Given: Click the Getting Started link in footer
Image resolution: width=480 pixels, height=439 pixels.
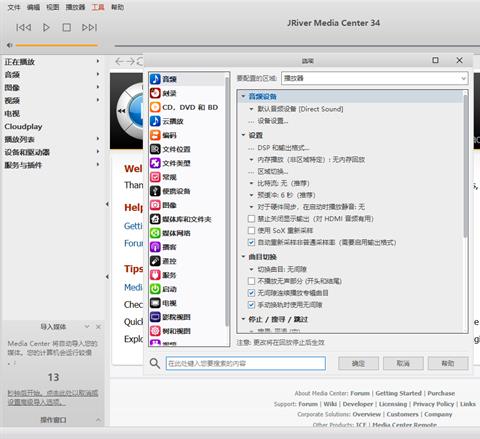Looking at the screenshot, I should (x=398, y=393).
